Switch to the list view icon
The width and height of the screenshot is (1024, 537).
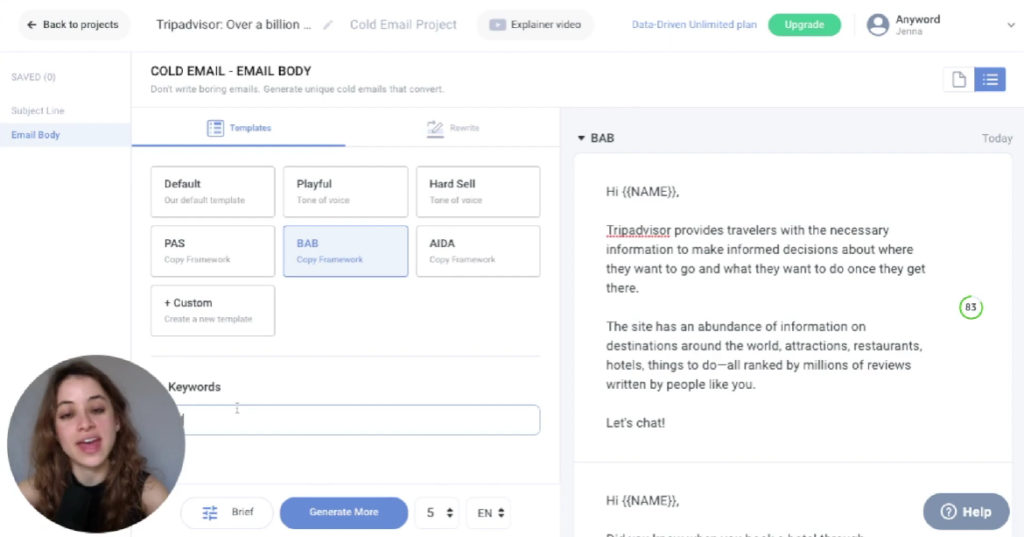click(x=990, y=80)
